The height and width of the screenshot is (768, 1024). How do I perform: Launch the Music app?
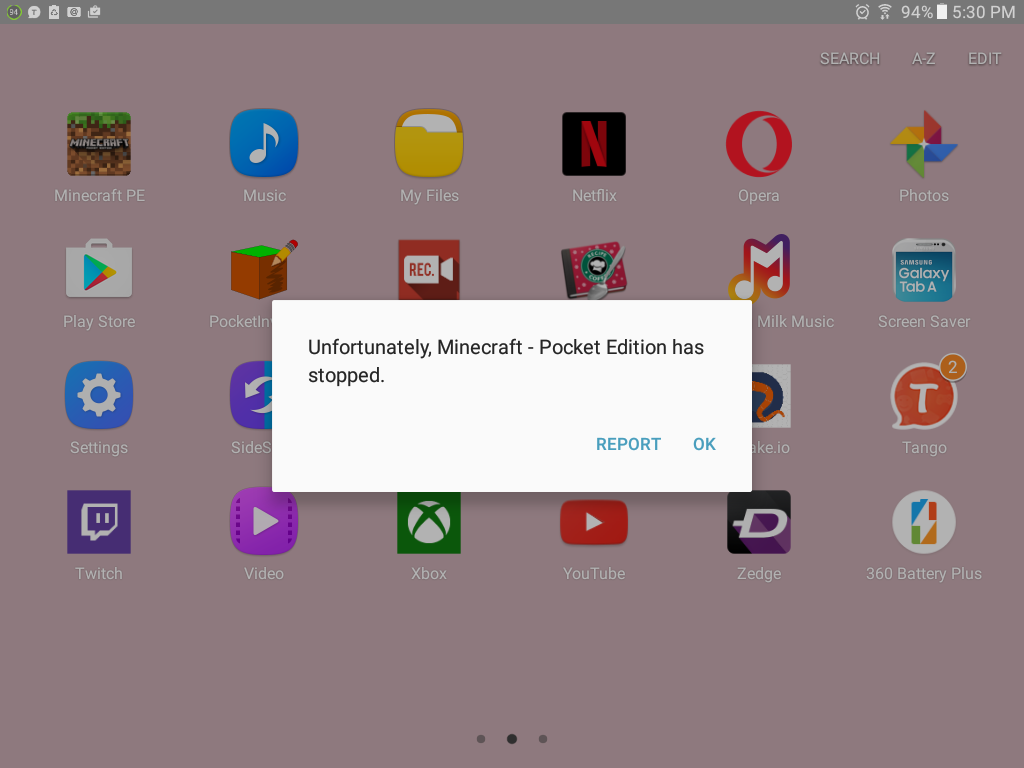pyautogui.click(x=264, y=143)
